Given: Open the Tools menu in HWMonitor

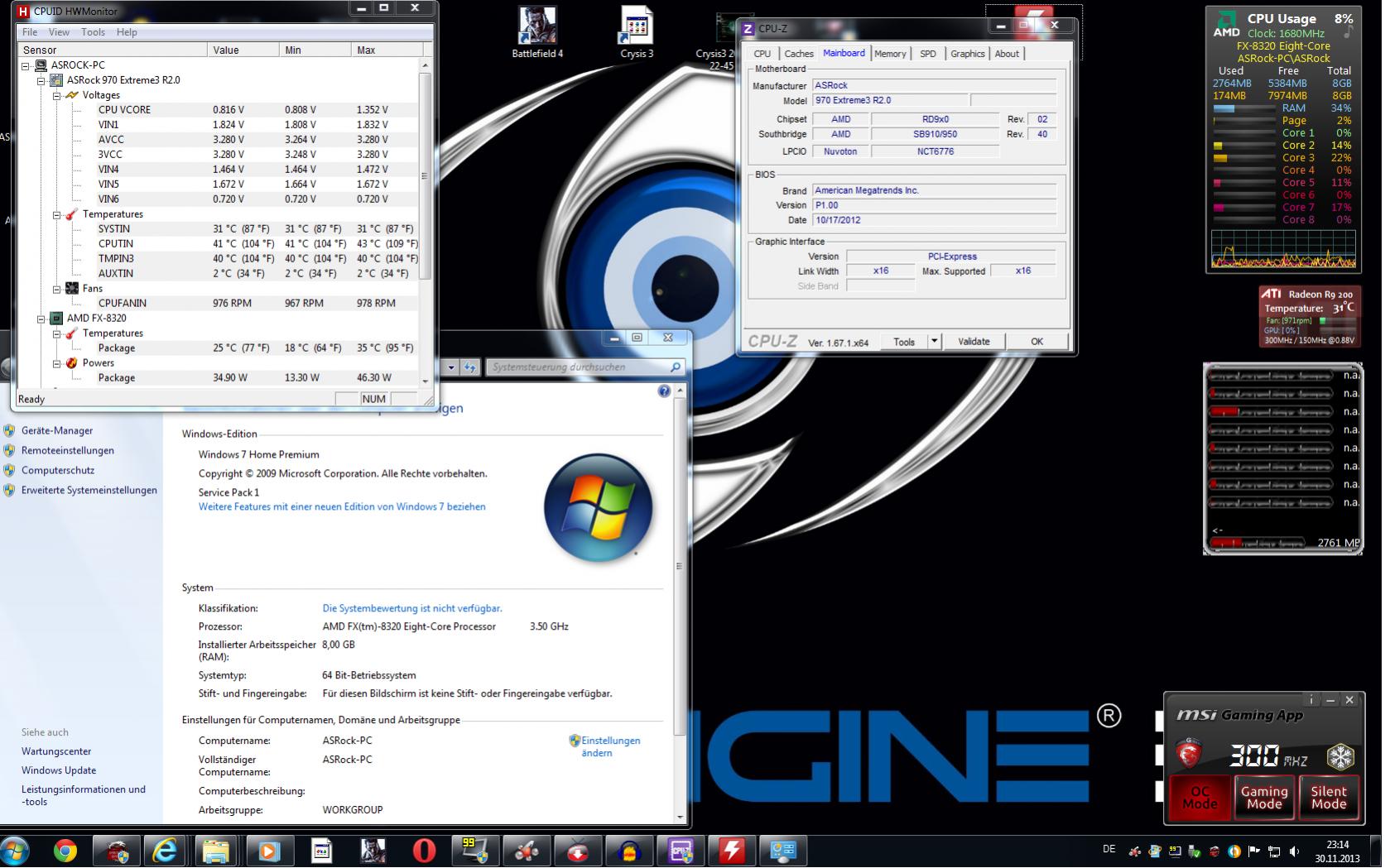Looking at the screenshot, I should [93, 32].
